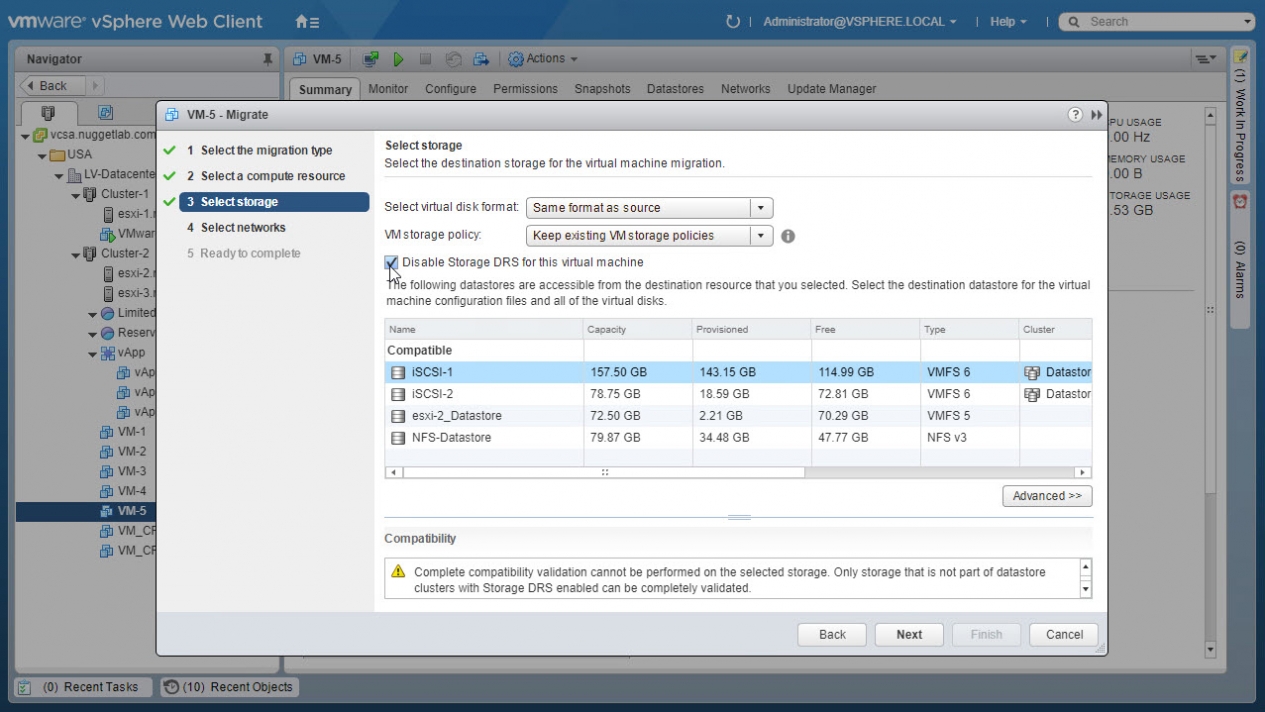Image resolution: width=1265 pixels, height=712 pixels.
Task: Click the vSphere home menu icon
Action: (306, 21)
